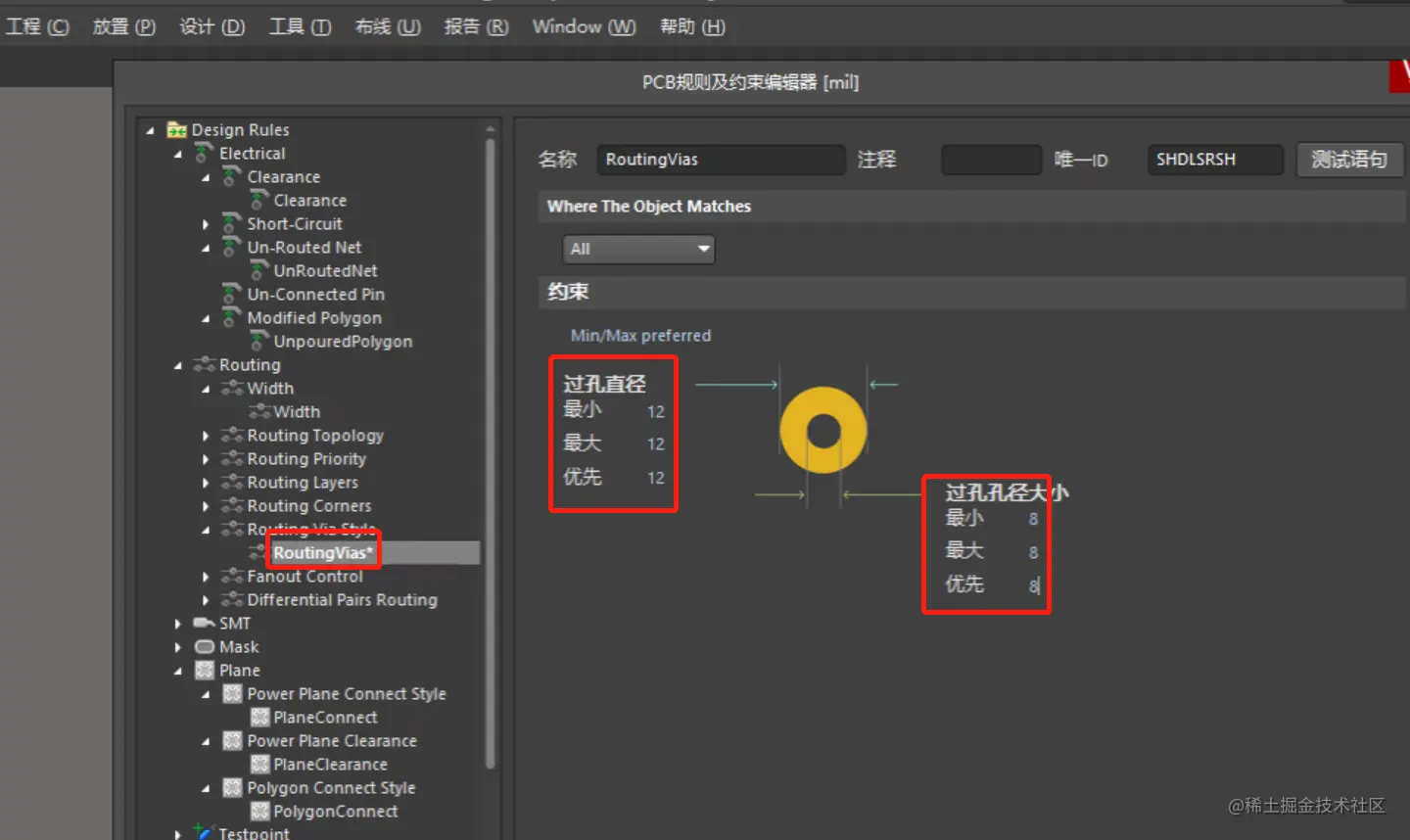Click the 过孔直径 优先 value 12
The width and height of the screenshot is (1410, 840).
pyautogui.click(x=655, y=478)
